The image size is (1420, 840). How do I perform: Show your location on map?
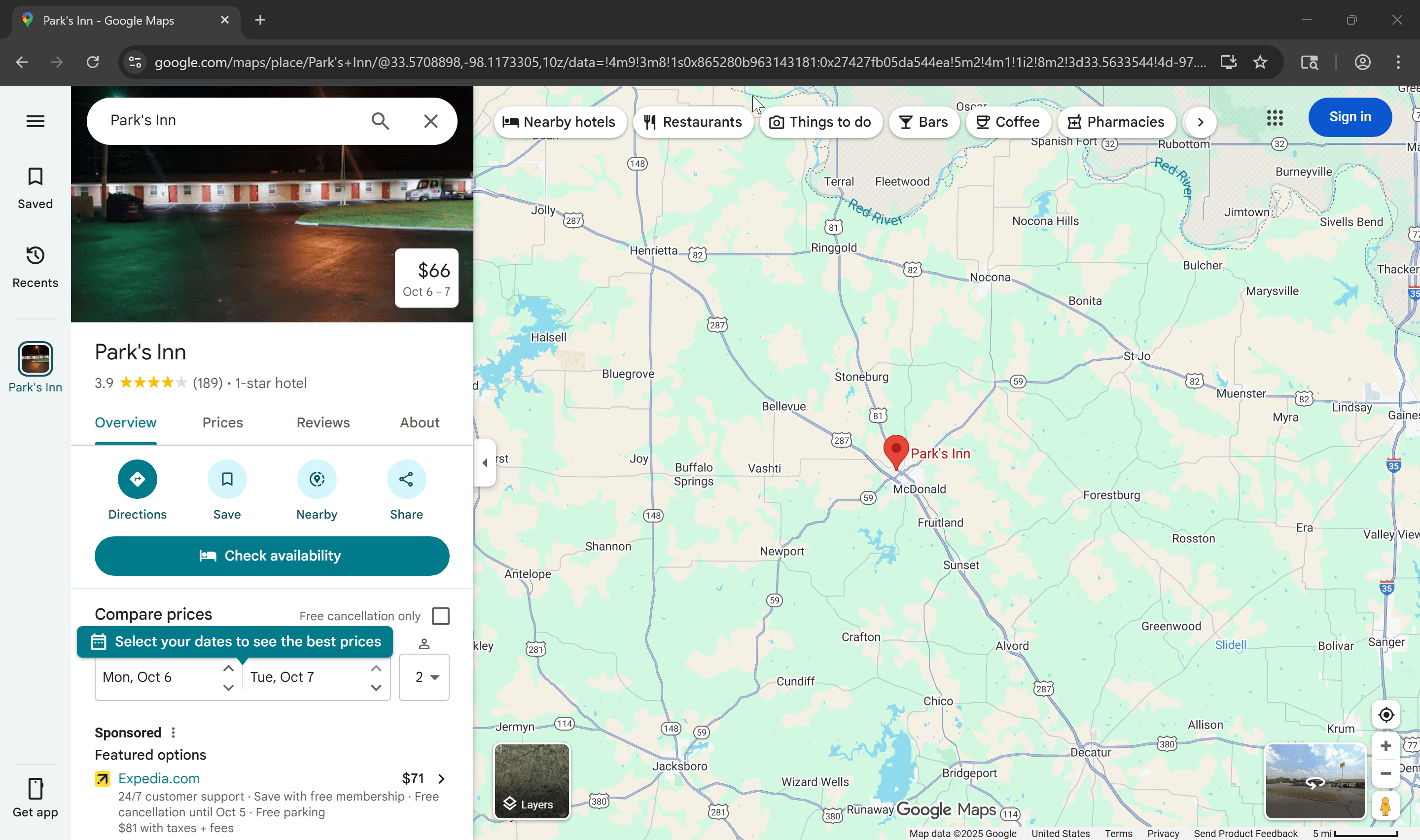[x=1385, y=714]
